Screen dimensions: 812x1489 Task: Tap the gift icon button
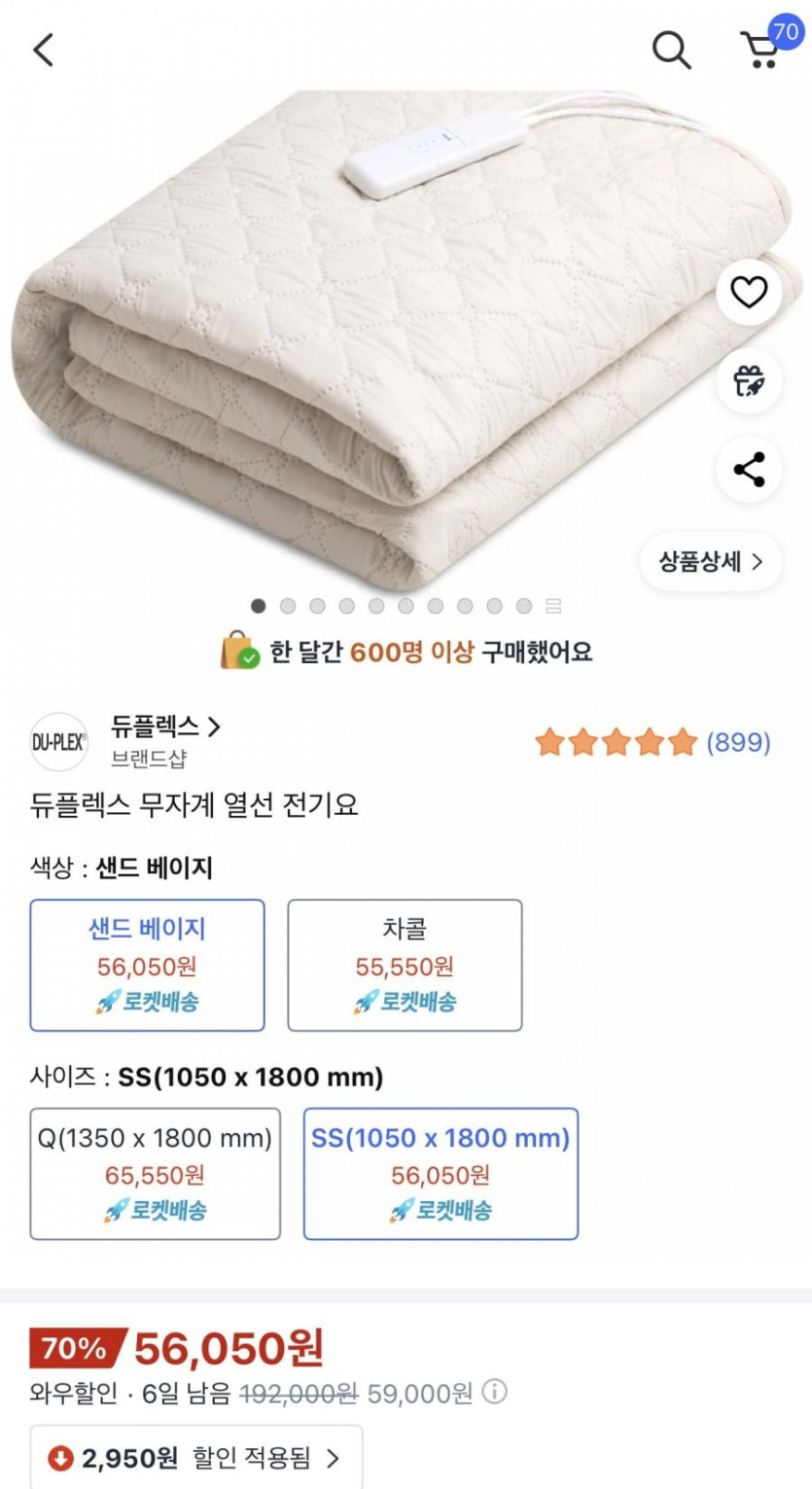(x=749, y=381)
